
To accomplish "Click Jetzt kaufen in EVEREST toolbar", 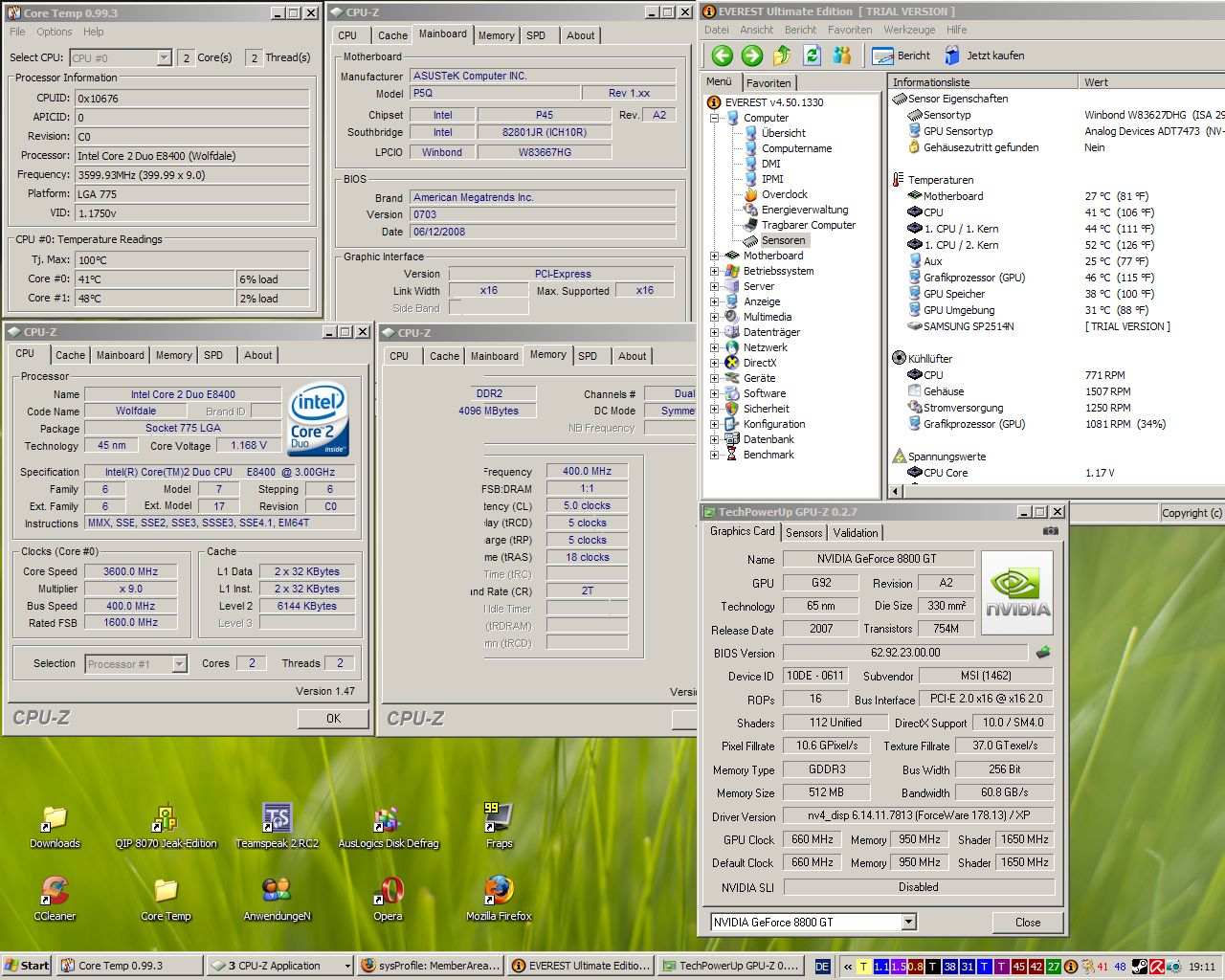I will (985, 56).
